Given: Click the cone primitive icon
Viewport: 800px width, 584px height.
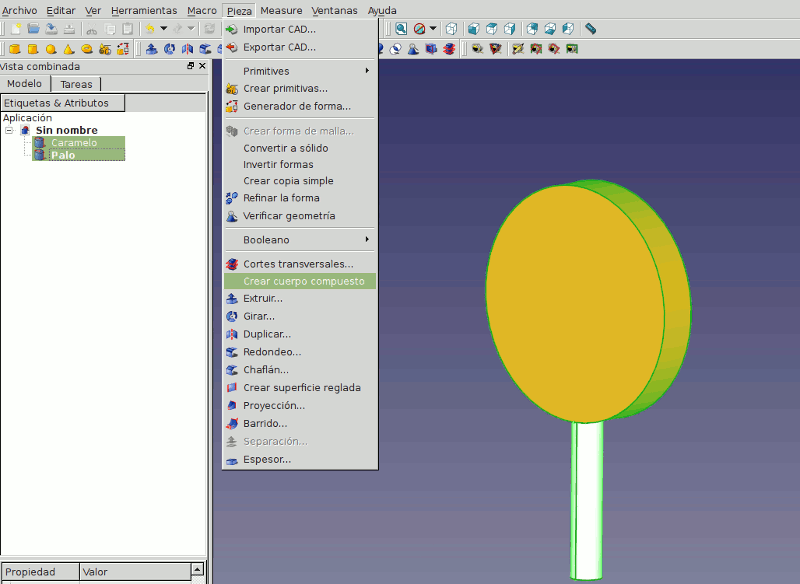Looking at the screenshot, I should (69, 48).
